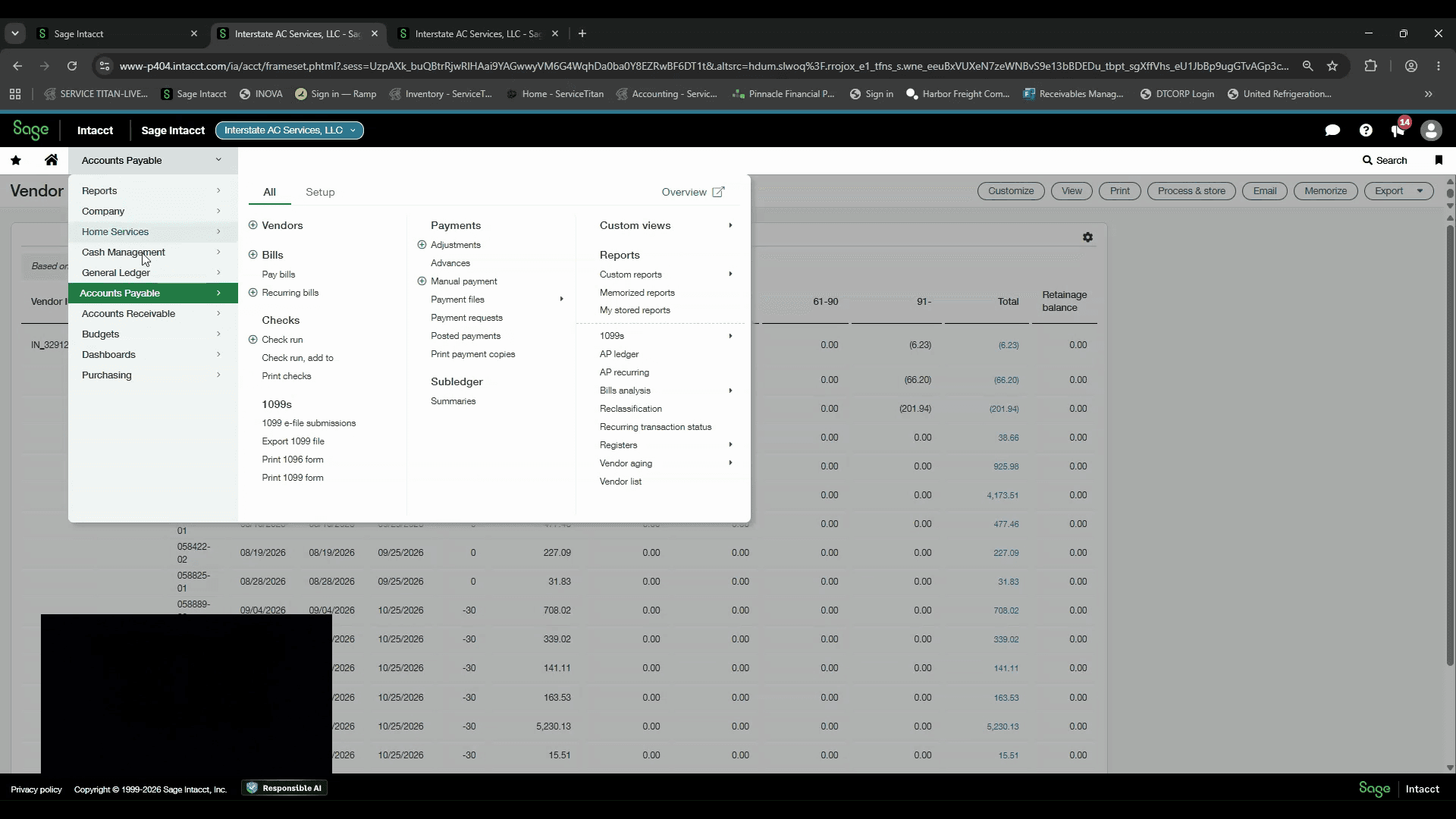Open the Home Services menu
The height and width of the screenshot is (819, 1456).
pyautogui.click(x=153, y=232)
